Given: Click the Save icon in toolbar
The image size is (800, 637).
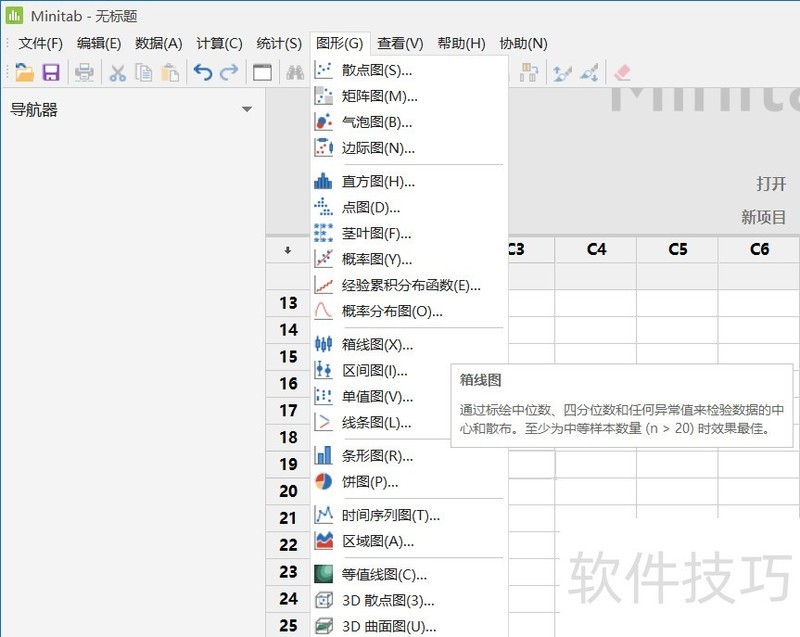Looking at the screenshot, I should (x=50, y=72).
